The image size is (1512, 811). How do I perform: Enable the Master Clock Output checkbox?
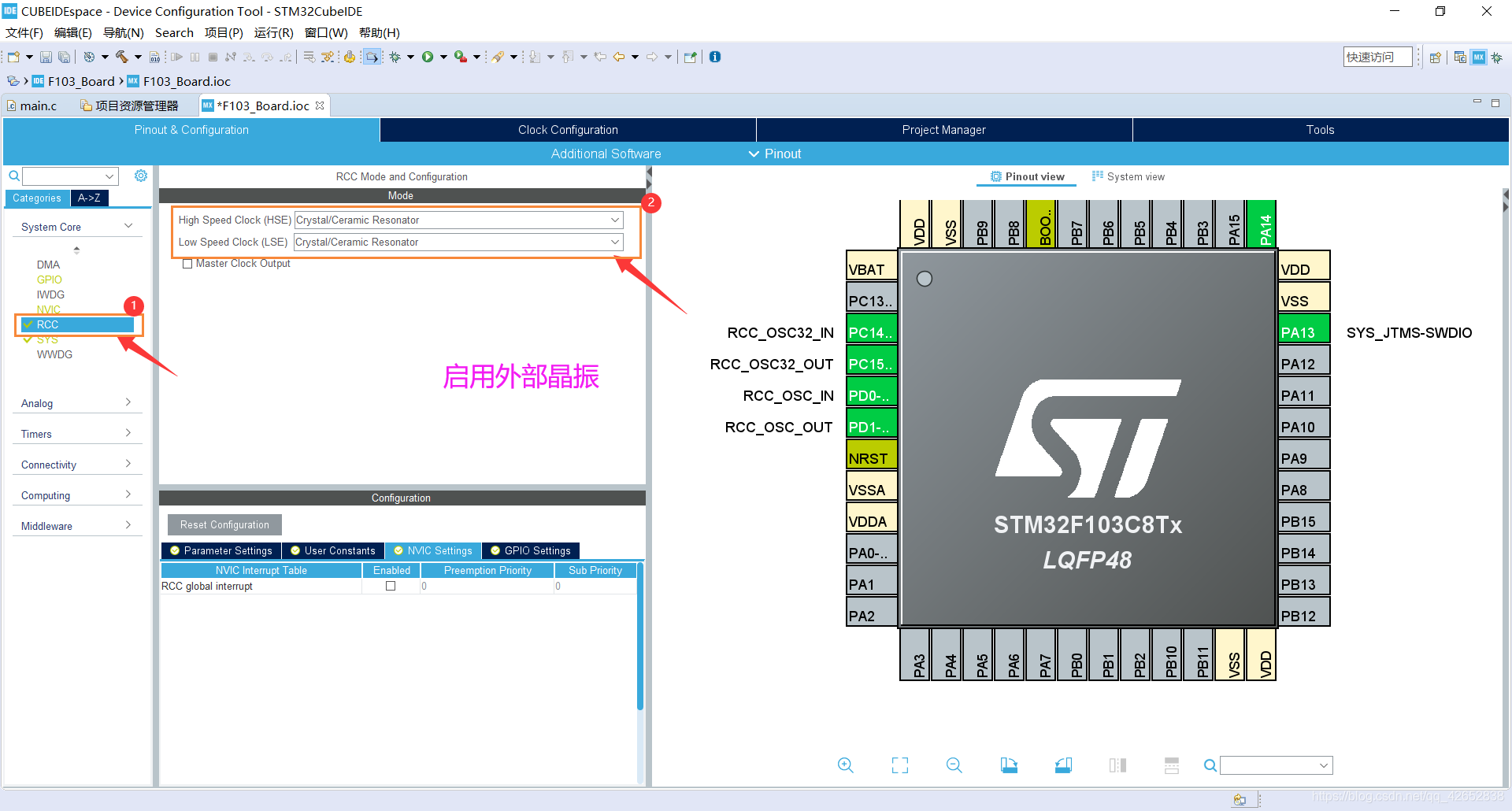coord(187,264)
